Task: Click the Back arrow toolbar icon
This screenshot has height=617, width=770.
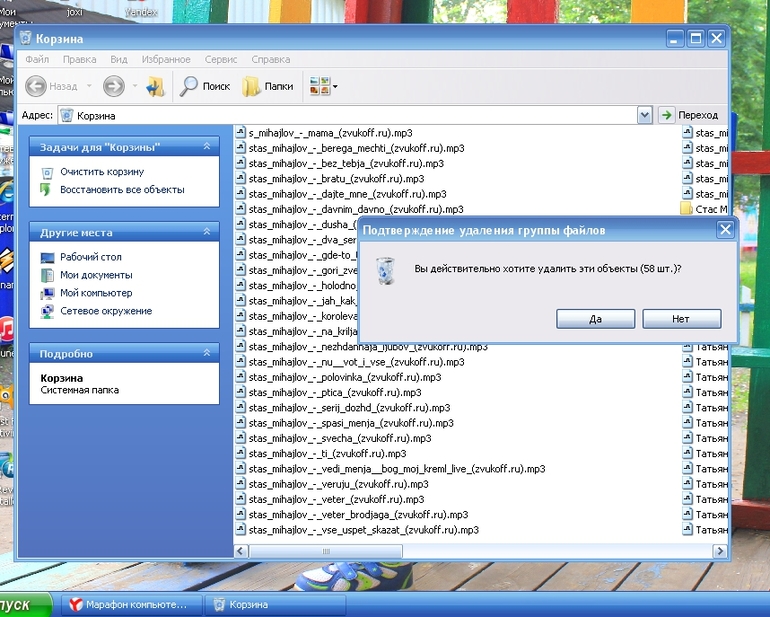Action: pos(36,86)
